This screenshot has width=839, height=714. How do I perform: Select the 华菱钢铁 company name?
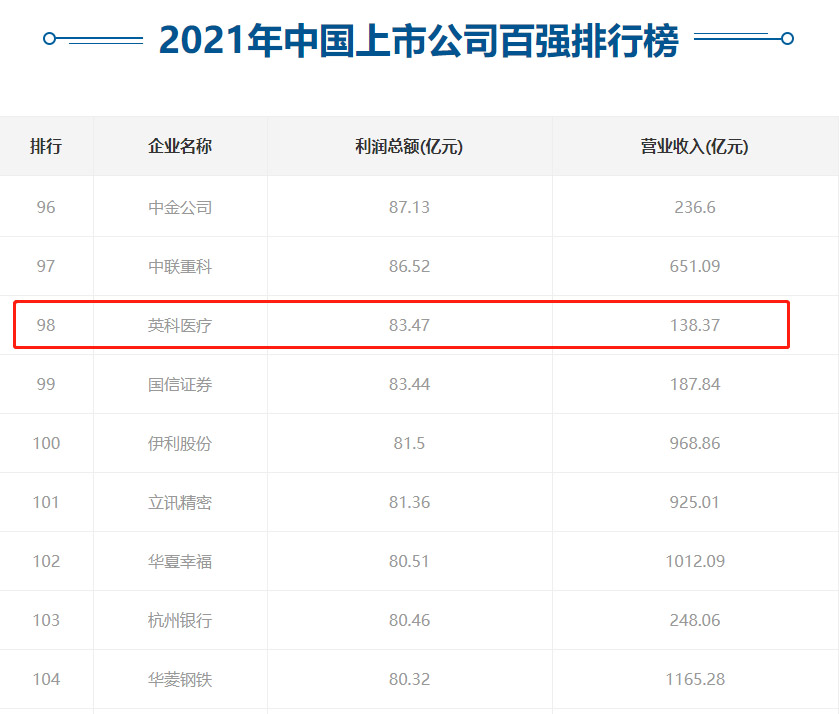click(x=180, y=679)
